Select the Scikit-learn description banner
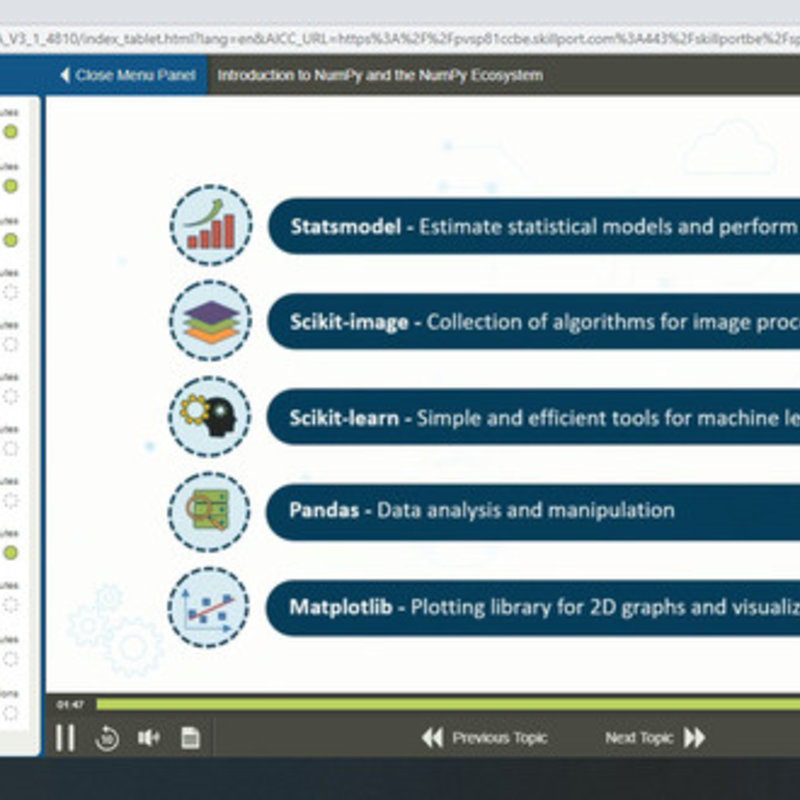 point(534,417)
